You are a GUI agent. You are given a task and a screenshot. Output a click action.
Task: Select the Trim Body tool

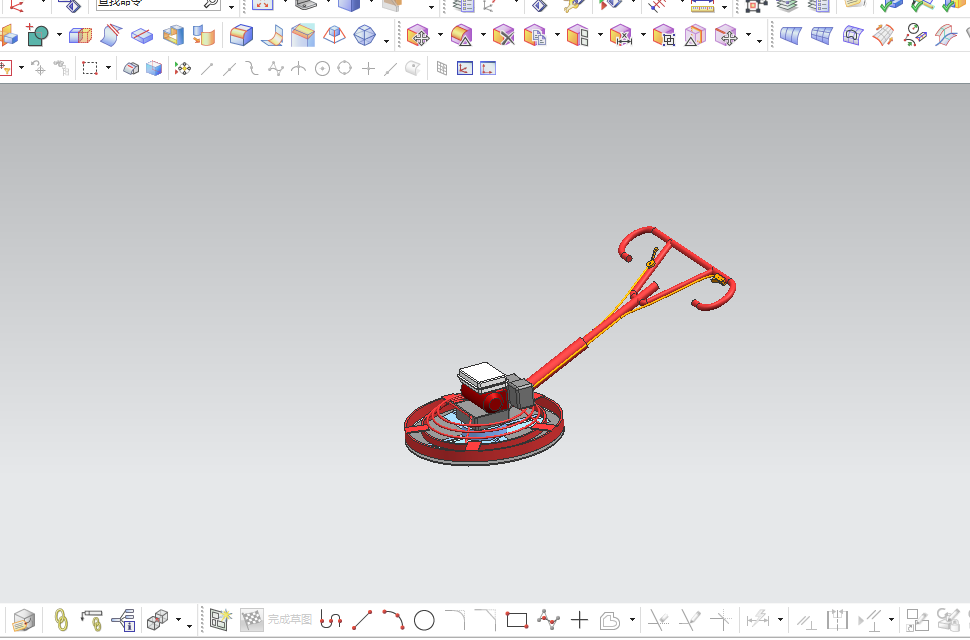pos(80,35)
